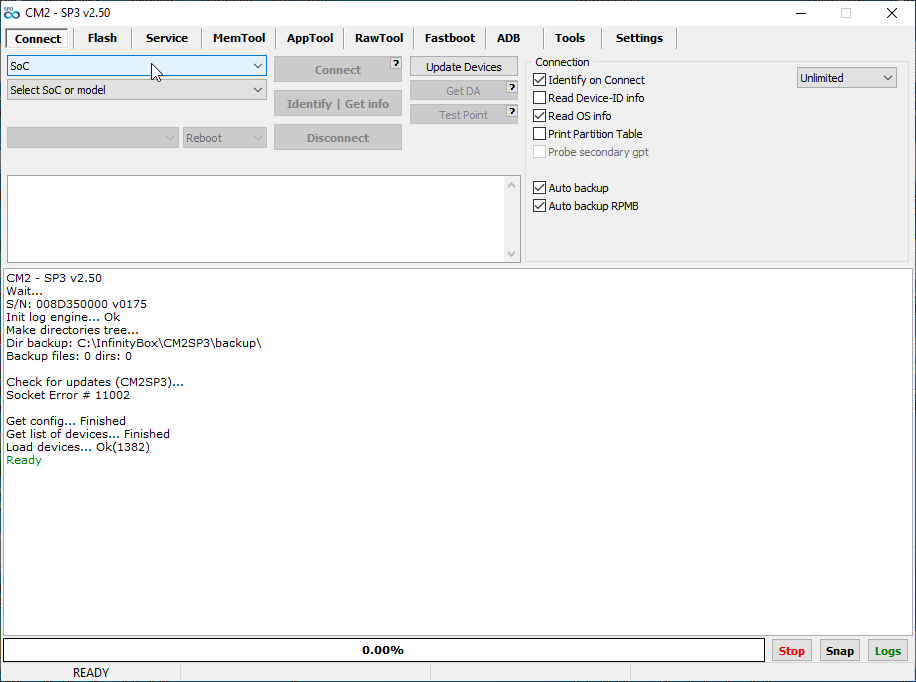Open Logs with the green button
The height and width of the screenshot is (682, 916).
pos(887,650)
